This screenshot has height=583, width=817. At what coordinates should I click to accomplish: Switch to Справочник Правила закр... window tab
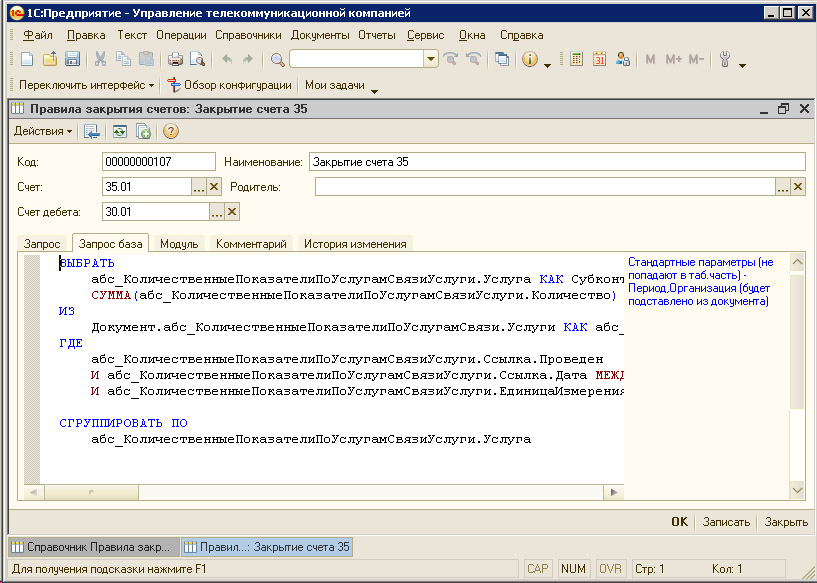[94, 547]
